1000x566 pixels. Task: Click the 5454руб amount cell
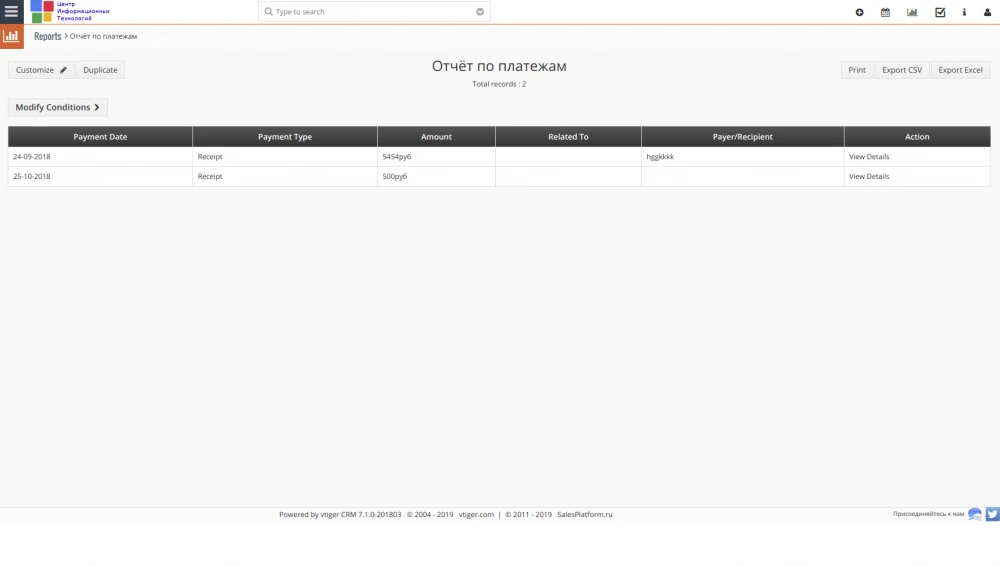point(436,157)
